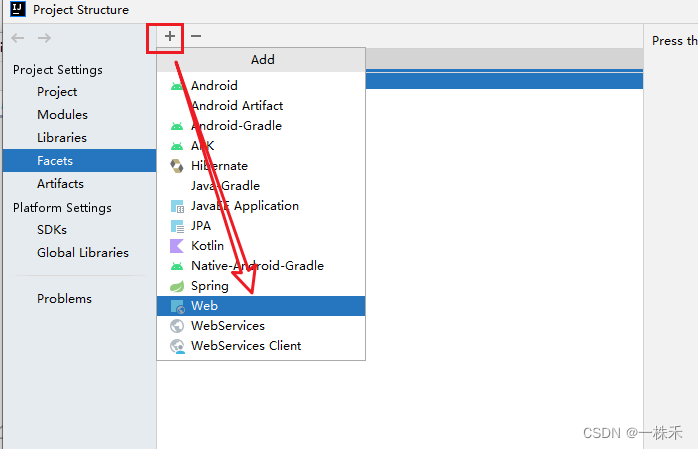Click the Android-Gradle robot icon

177,126
